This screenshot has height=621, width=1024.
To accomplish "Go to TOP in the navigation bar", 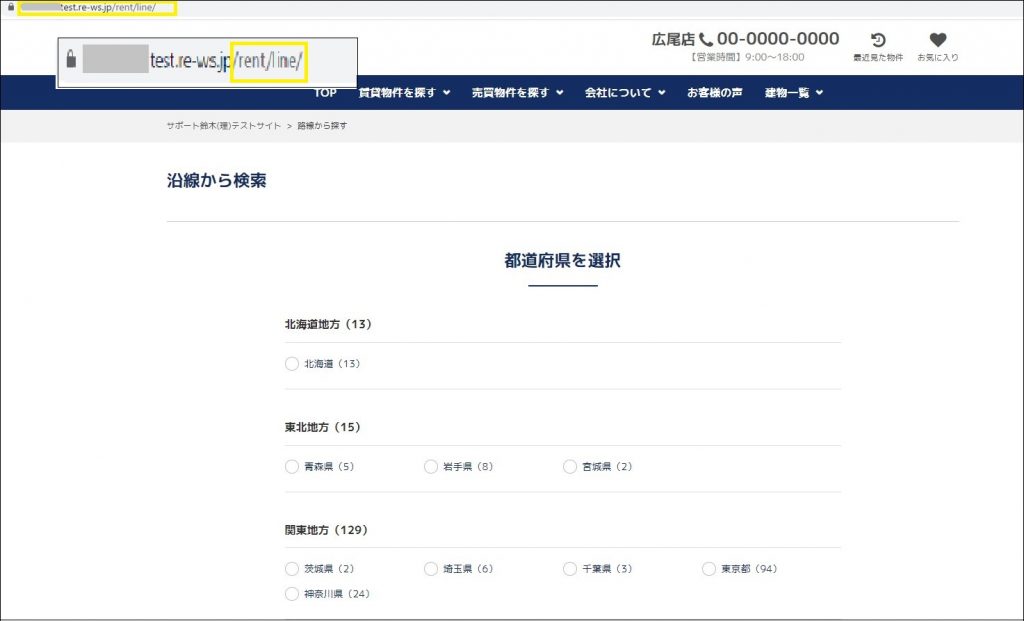I will 325,93.
